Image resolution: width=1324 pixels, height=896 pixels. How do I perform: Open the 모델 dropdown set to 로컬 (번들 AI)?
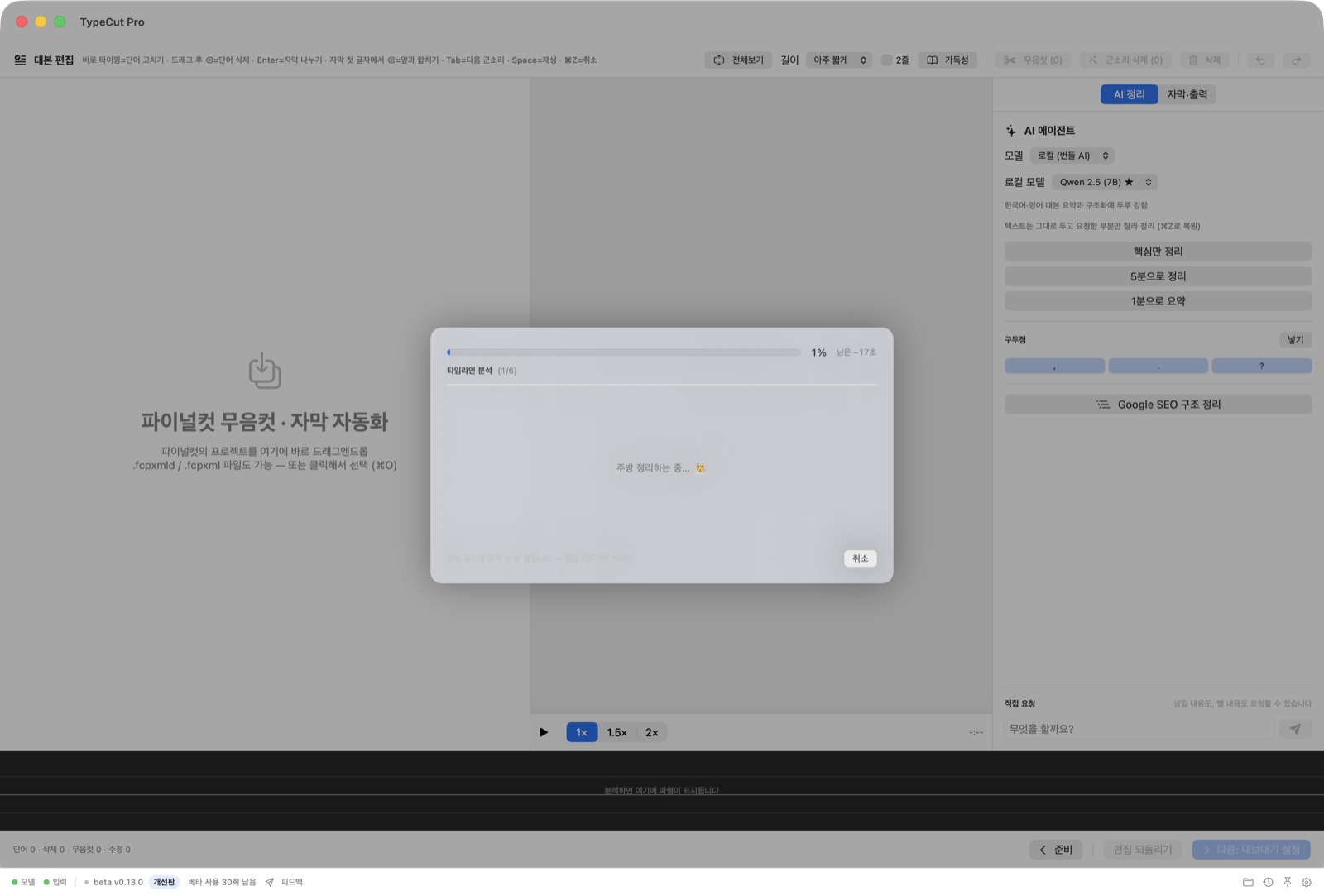click(1072, 156)
